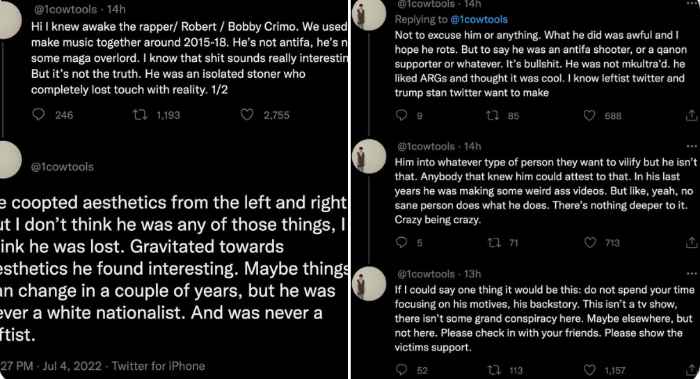
Task: Share the 'Not to excuse him' tweet
Action: [691, 116]
